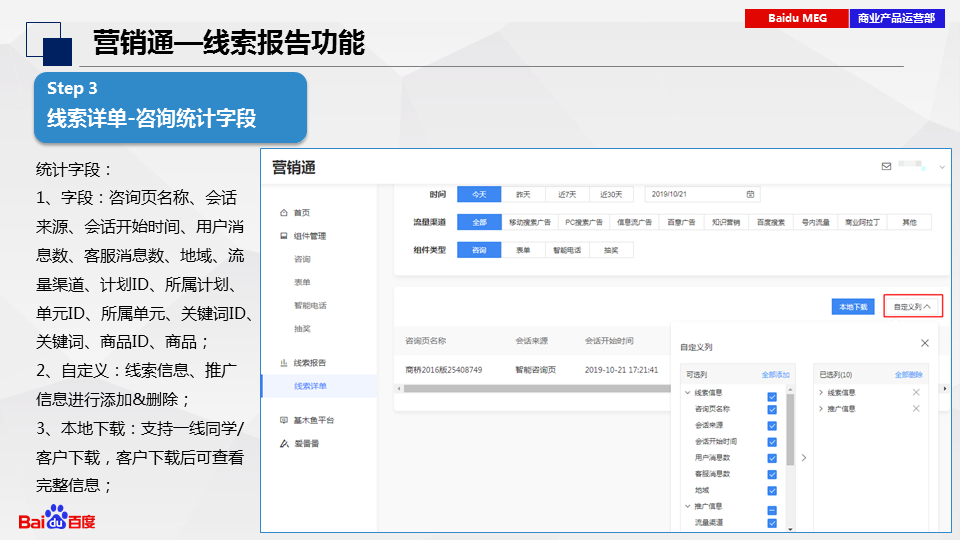
Task: Open 咨询 in the sidebar menu
Action: pyautogui.click(x=302, y=259)
